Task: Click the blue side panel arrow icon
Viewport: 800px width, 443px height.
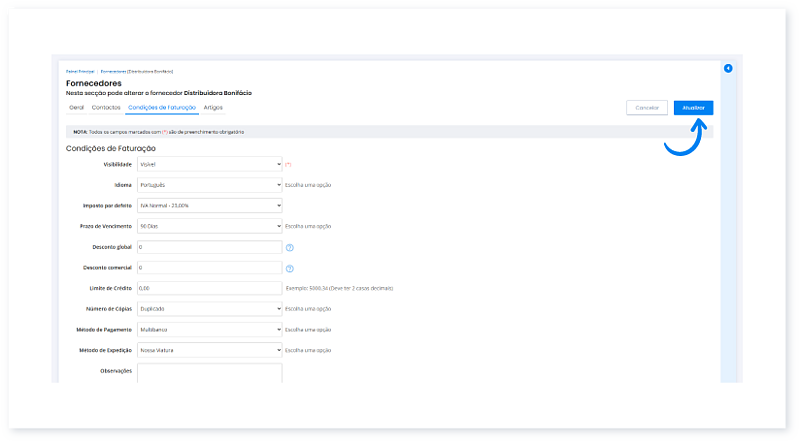Action: tap(728, 68)
